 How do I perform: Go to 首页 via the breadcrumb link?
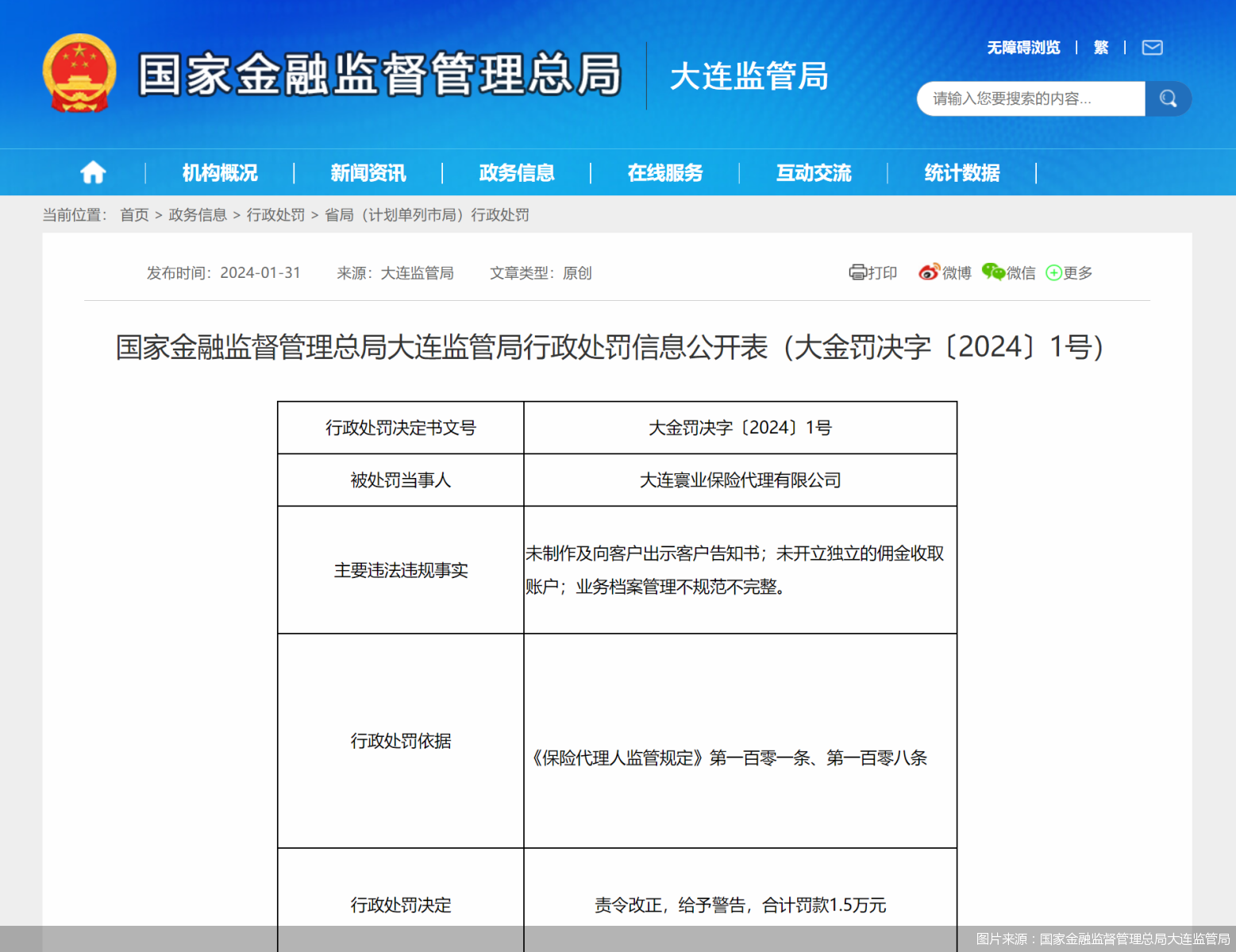pos(133,214)
